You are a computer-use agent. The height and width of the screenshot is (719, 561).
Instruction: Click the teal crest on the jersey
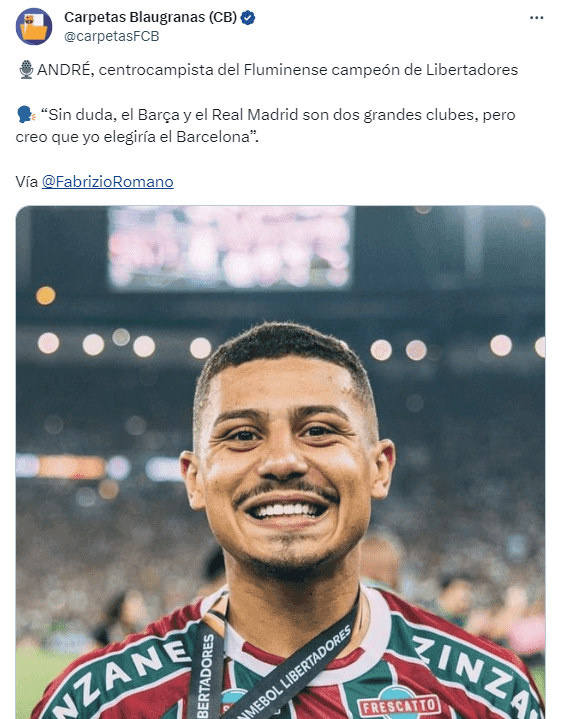coord(234,704)
